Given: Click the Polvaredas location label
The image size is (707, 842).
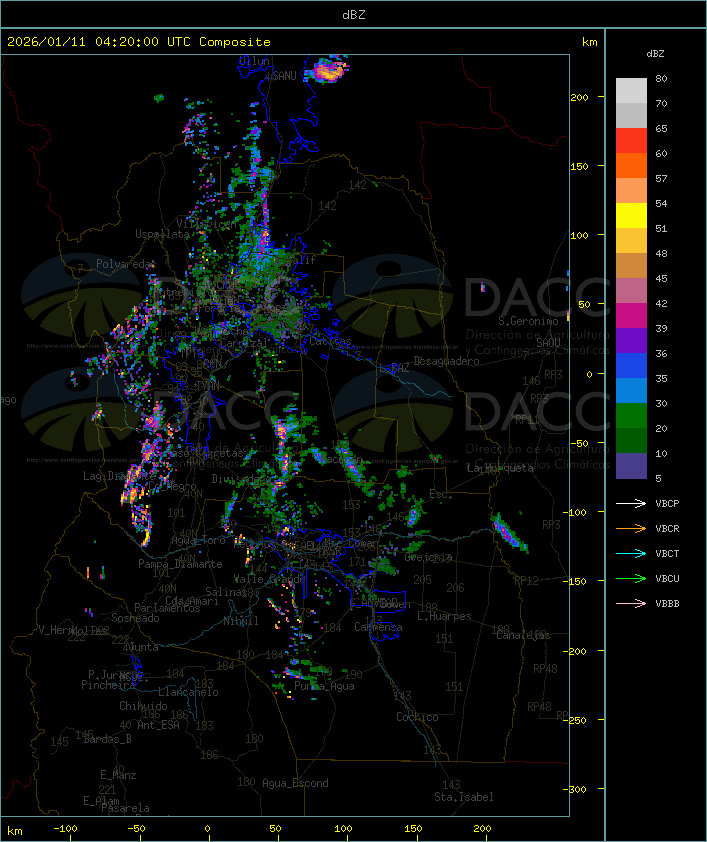Looking at the screenshot, I should (126, 264).
